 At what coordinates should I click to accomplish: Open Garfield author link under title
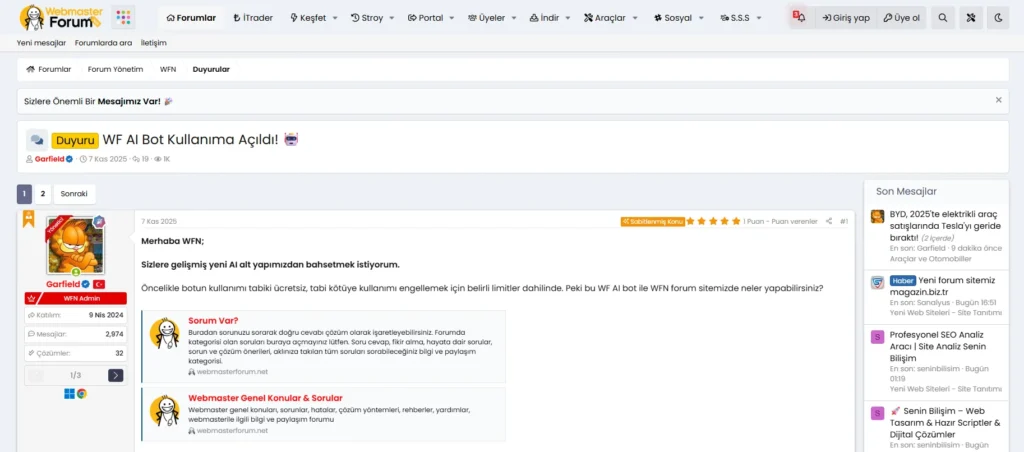click(50, 159)
